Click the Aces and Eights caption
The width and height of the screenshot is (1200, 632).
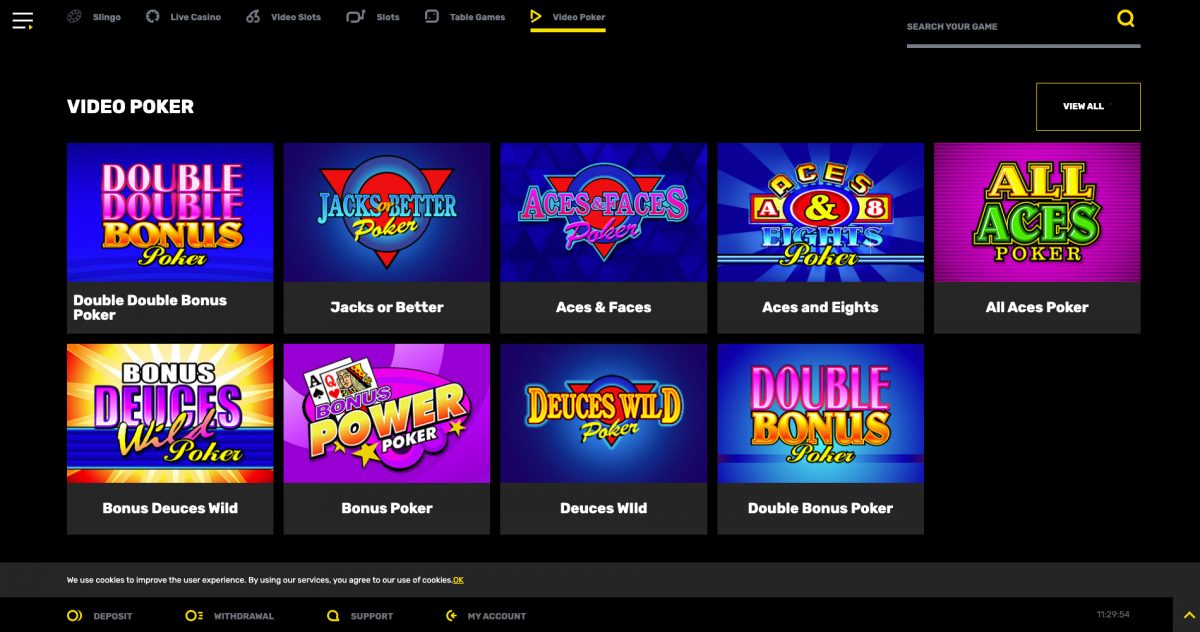coord(821,307)
